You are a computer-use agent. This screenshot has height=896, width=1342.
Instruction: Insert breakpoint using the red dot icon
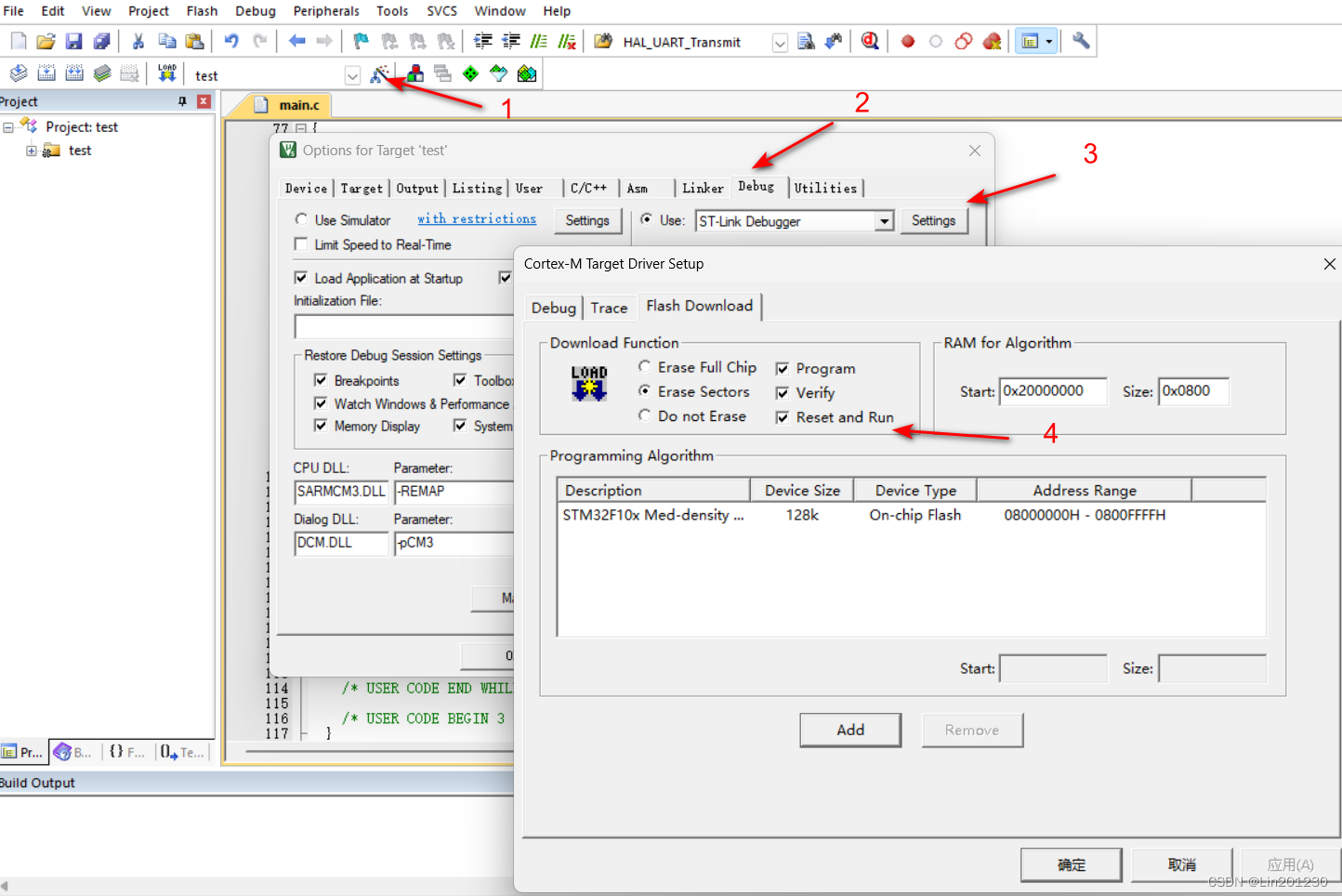[908, 41]
